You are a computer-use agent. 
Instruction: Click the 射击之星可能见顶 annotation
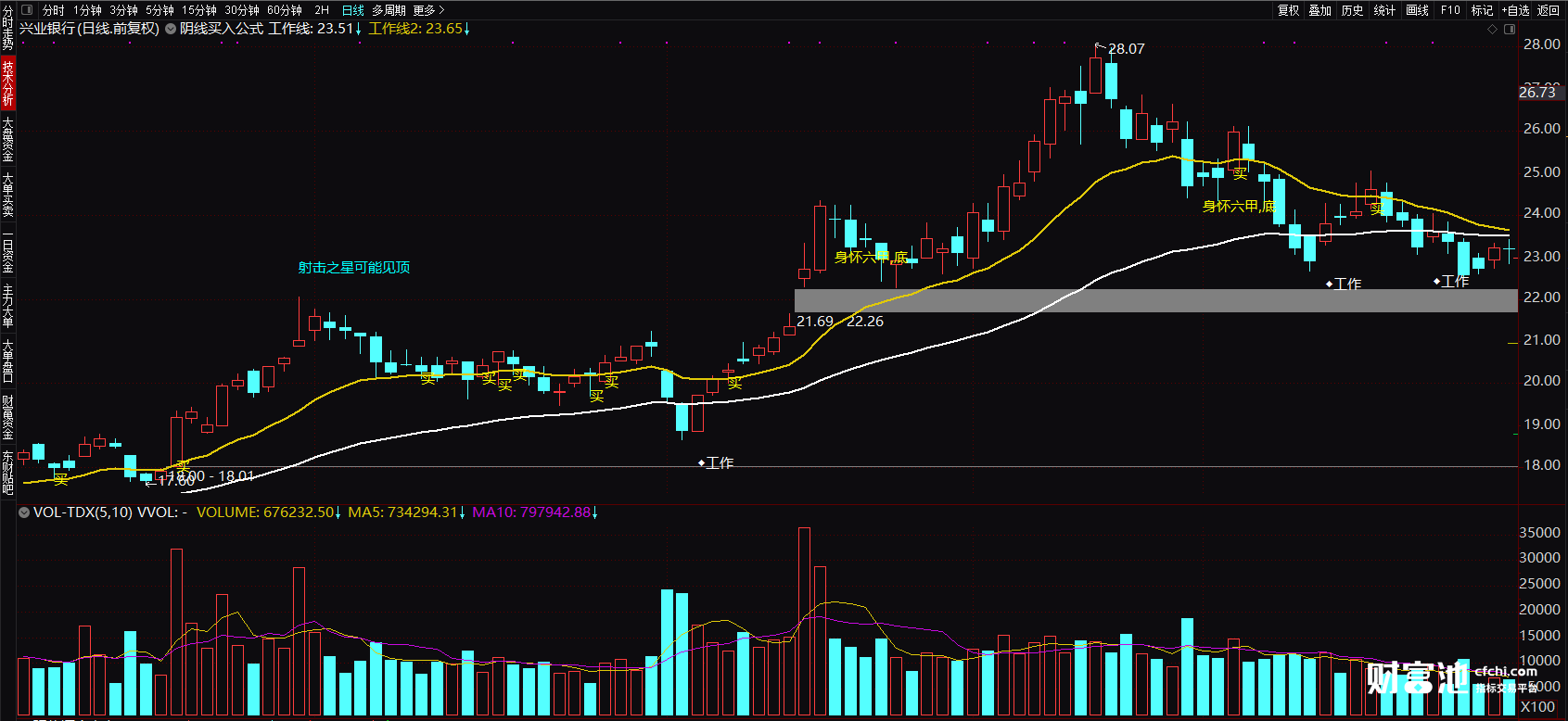tap(353, 268)
